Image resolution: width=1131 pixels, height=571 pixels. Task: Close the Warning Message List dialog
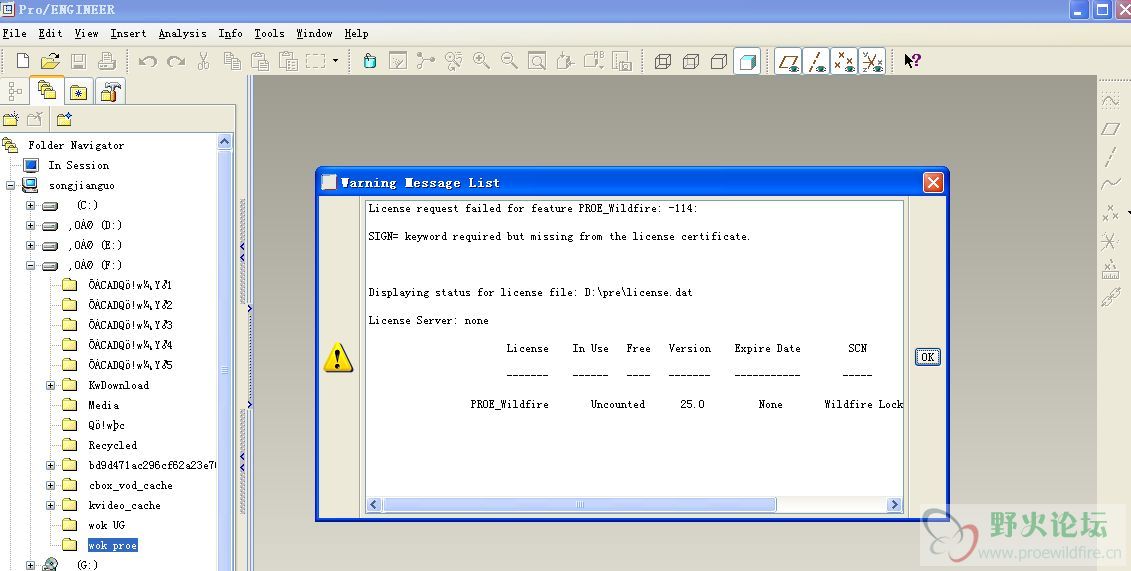933,182
